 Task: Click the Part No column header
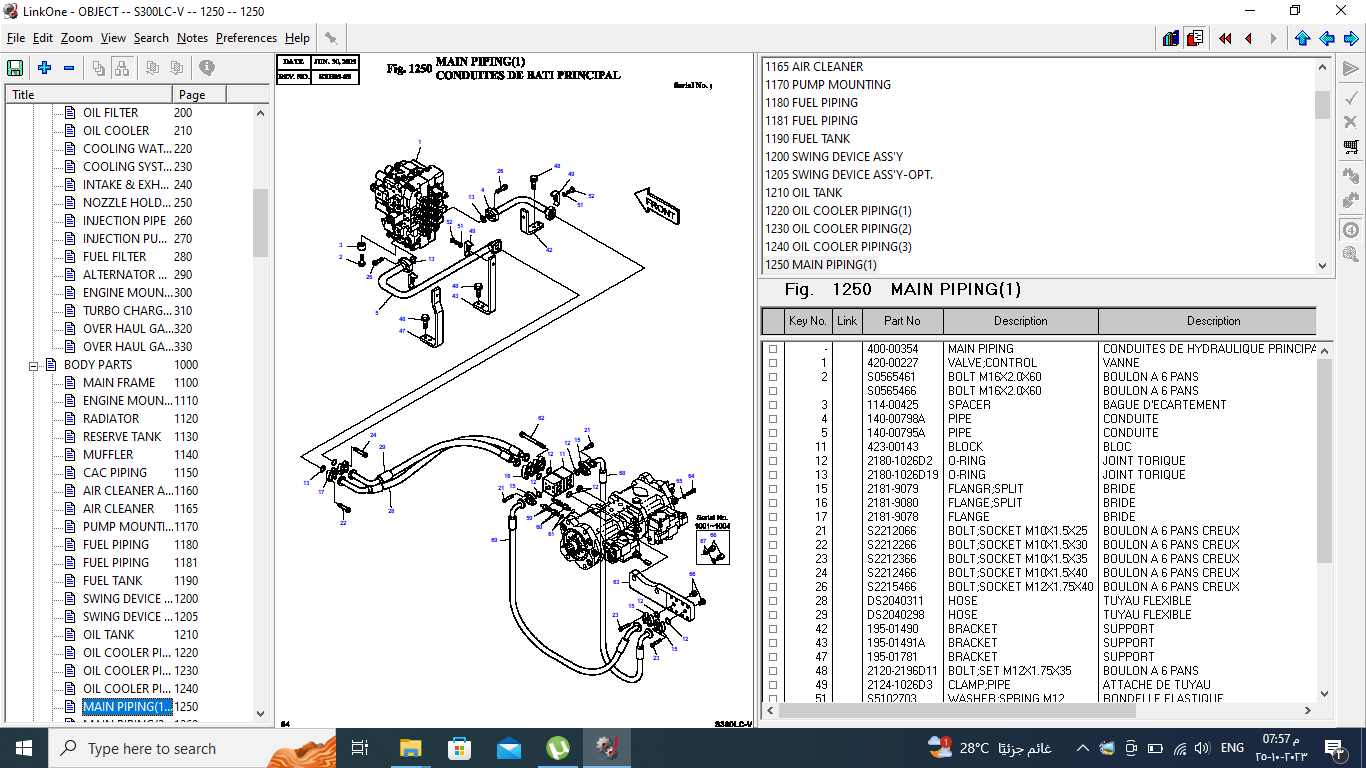pos(902,321)
